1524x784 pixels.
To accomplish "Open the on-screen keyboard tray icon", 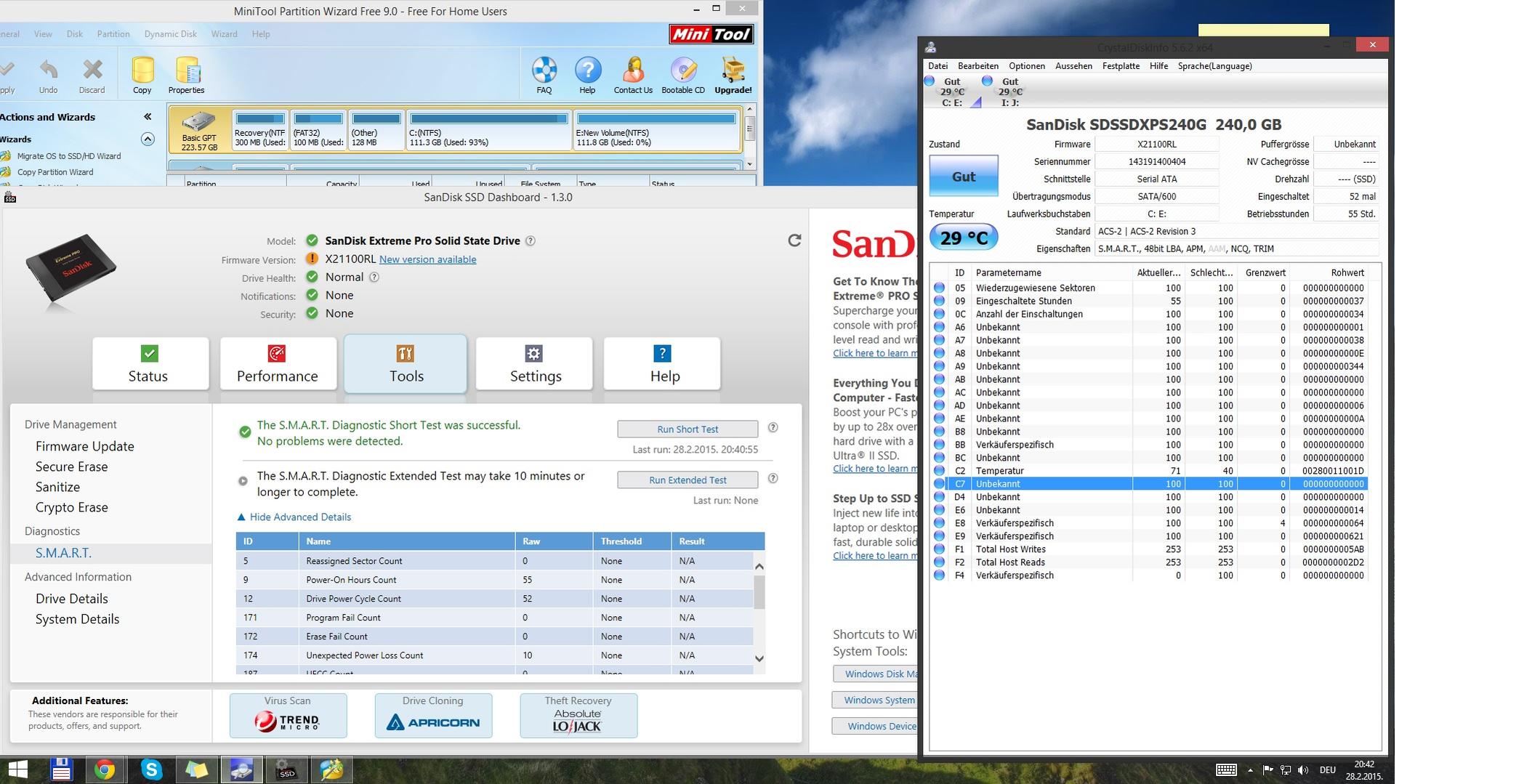I will tap(1226, 770).
